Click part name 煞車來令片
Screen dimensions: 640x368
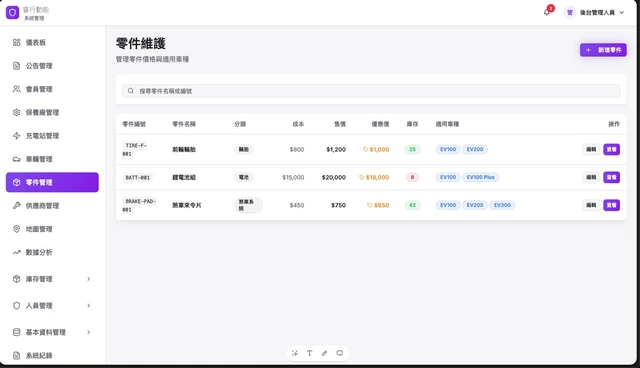tap(187, 205)
